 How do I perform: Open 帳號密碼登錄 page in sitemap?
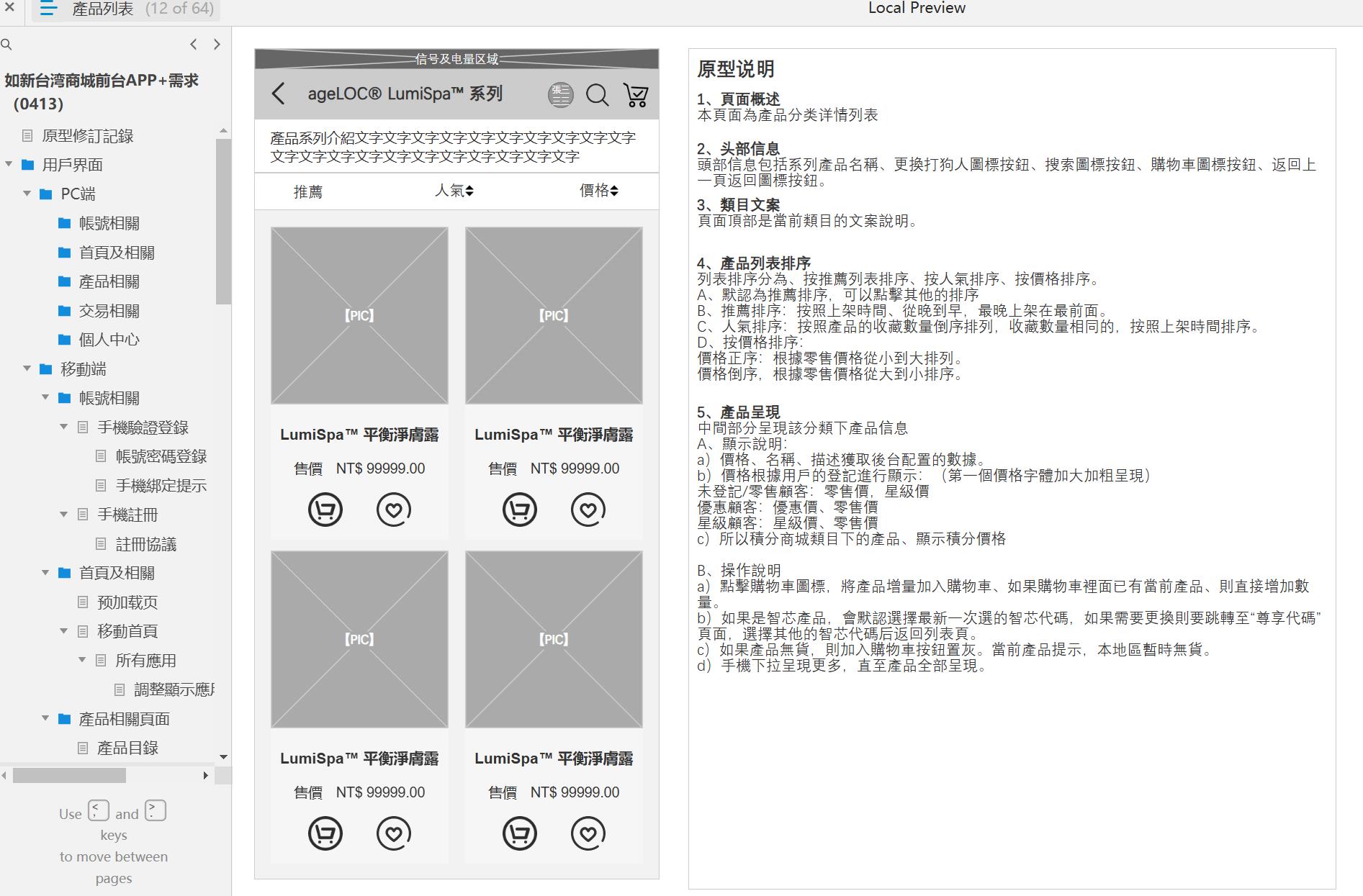(161, 456)
